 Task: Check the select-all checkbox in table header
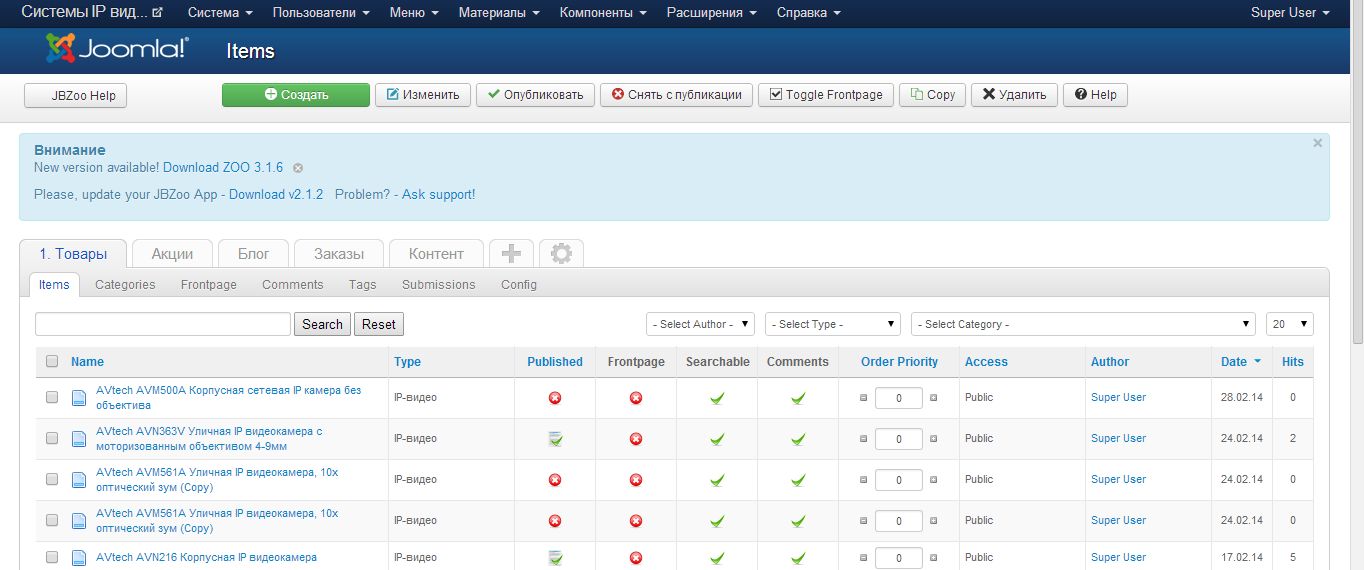(52, 362)
